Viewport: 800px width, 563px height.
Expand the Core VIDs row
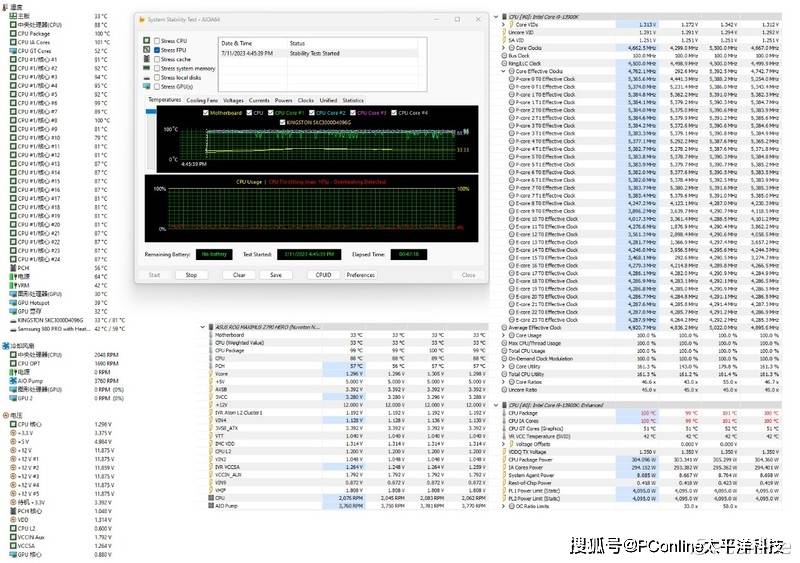pos(505,25)
